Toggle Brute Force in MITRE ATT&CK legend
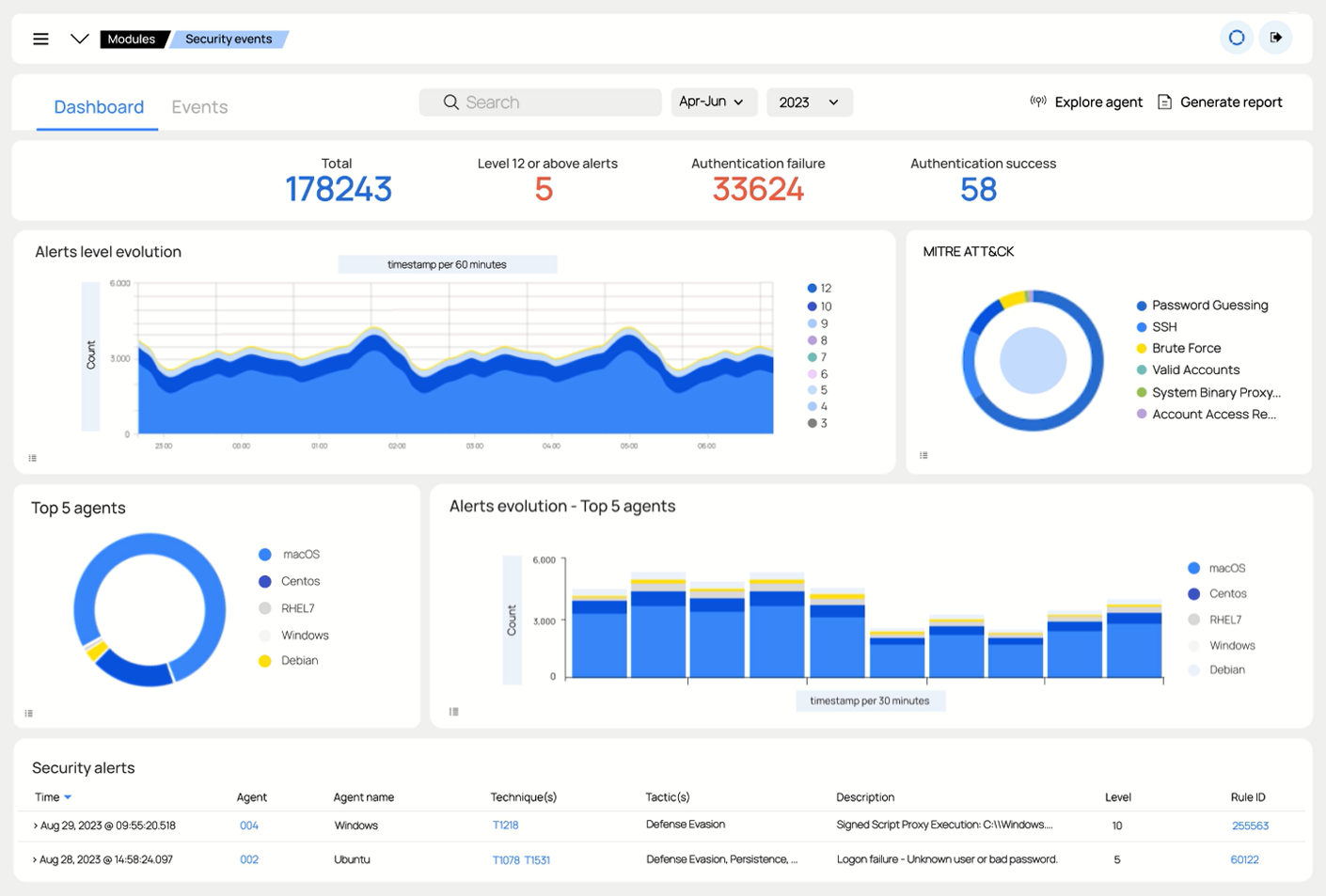Viewport: 1326px width, 896px height. [x=1186, y=348]
